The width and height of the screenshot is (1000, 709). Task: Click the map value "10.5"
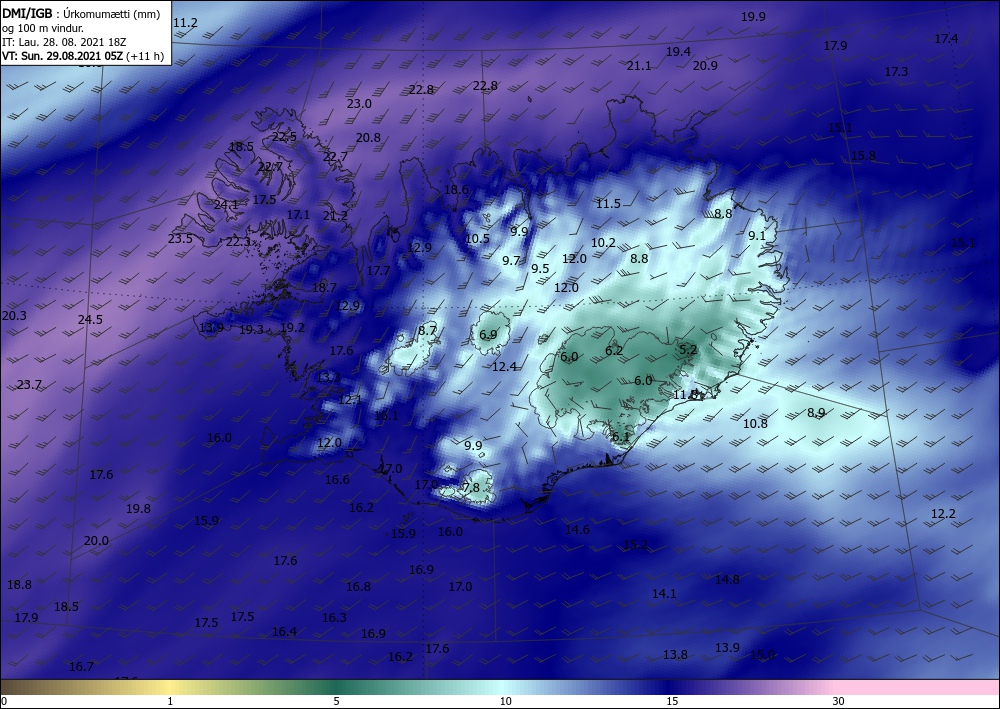pos(477,238)
